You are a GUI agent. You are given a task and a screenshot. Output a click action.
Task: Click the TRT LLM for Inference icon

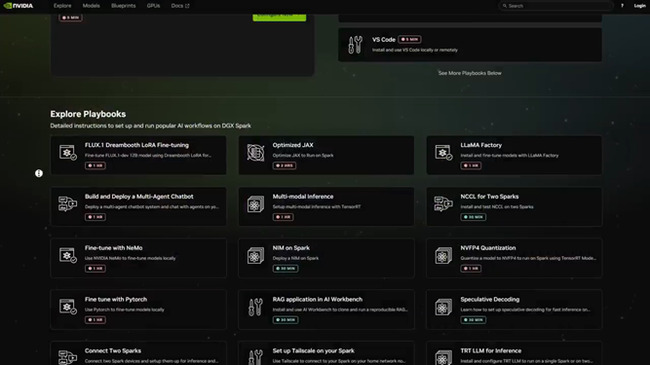click(x=443, y=358)
